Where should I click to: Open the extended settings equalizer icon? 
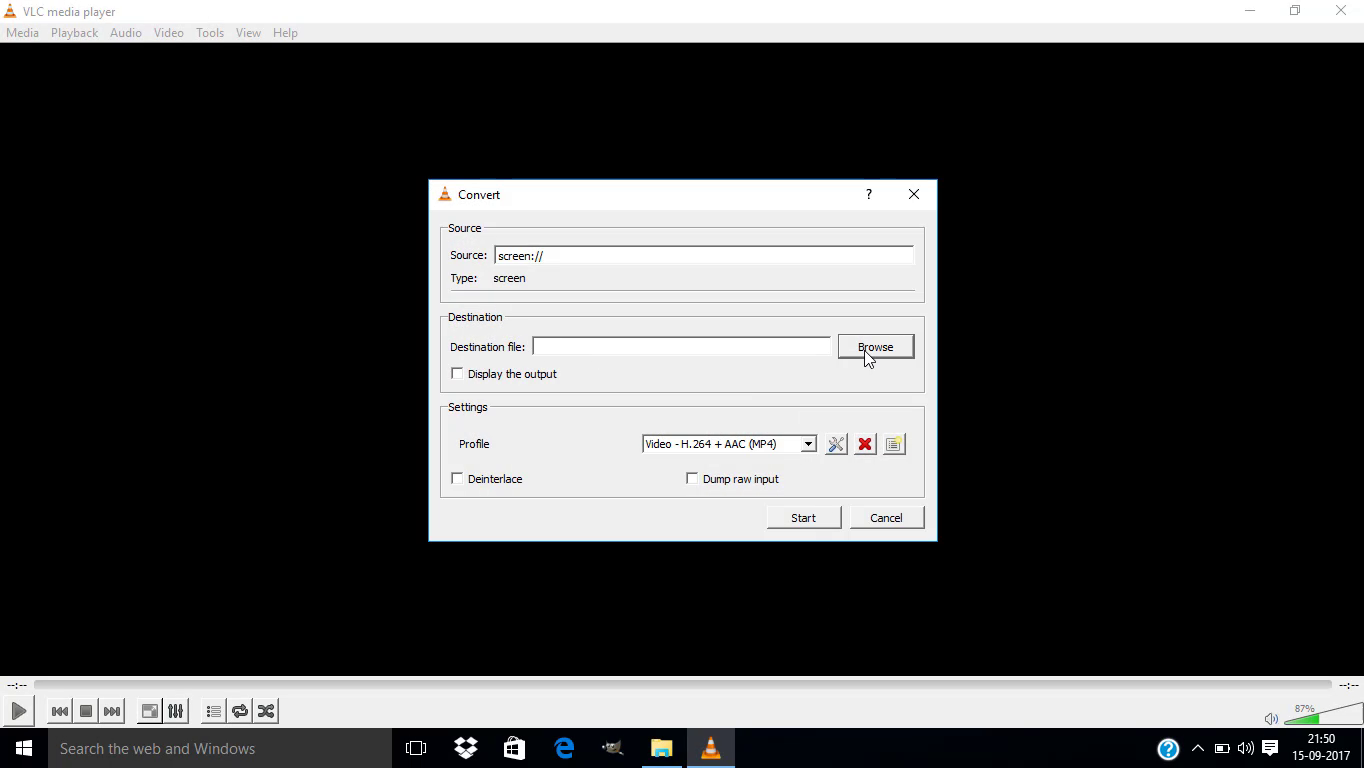pyautogui.click(x=175, y=711)
